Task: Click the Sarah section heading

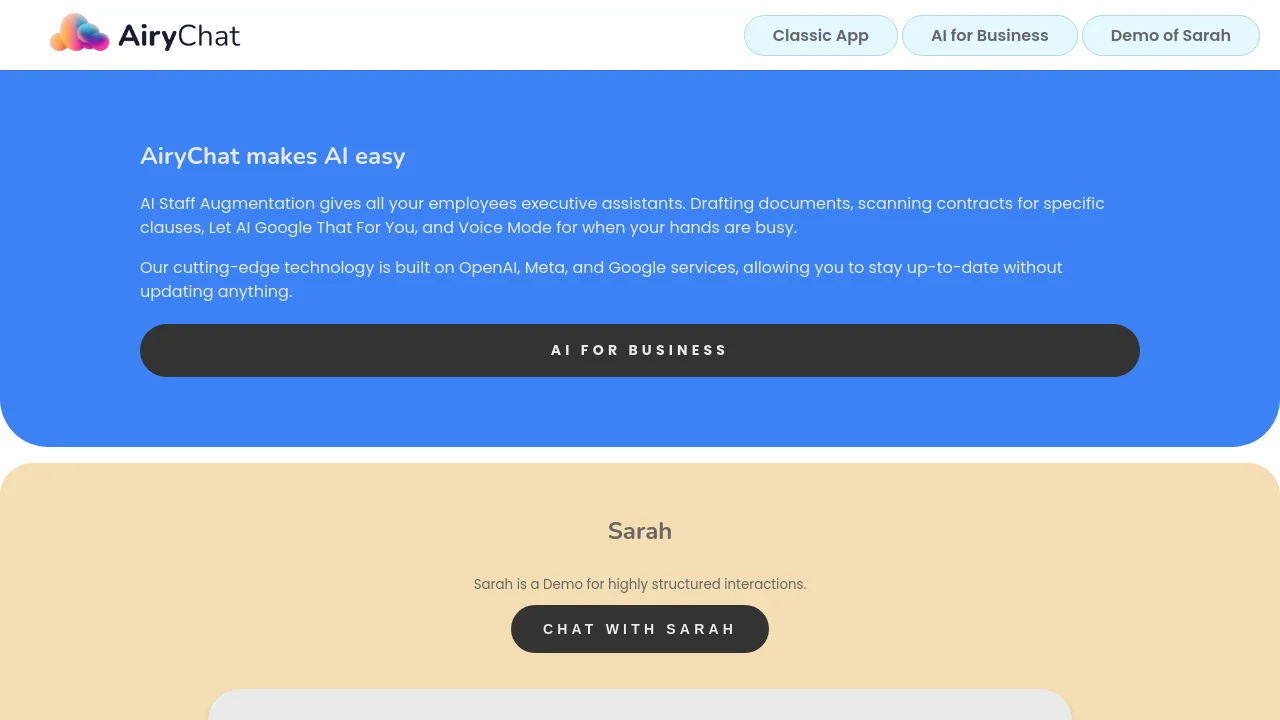Action: coord(640,531)
